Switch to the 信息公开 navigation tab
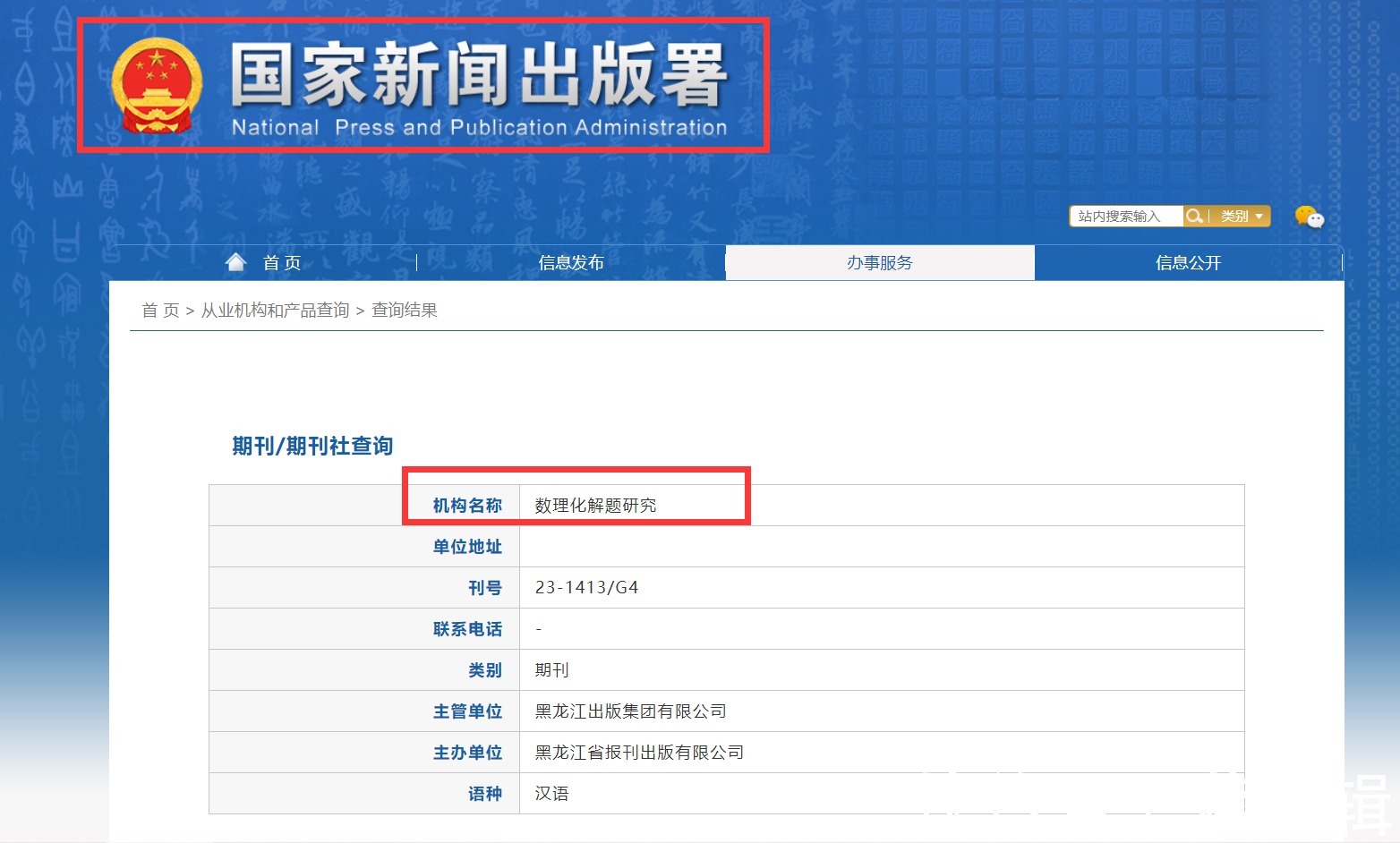The height and width of the screenshot is (843, 1400). tap(1188, 263)
